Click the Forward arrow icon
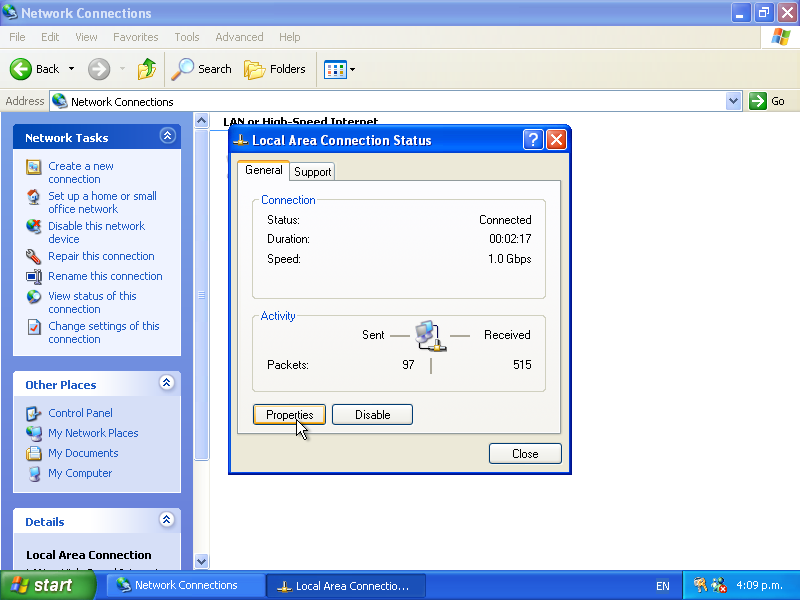This screenshot has width=800, height=600. (99, 69)
